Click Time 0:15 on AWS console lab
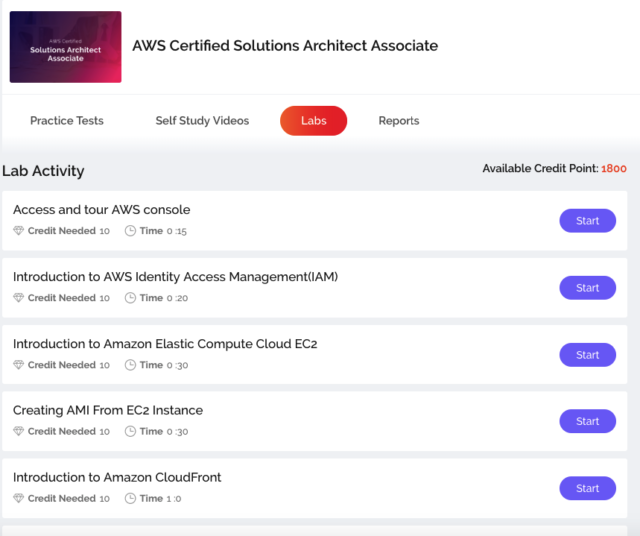The height and width of the screenshot is (536, 640). coord(163,231)
